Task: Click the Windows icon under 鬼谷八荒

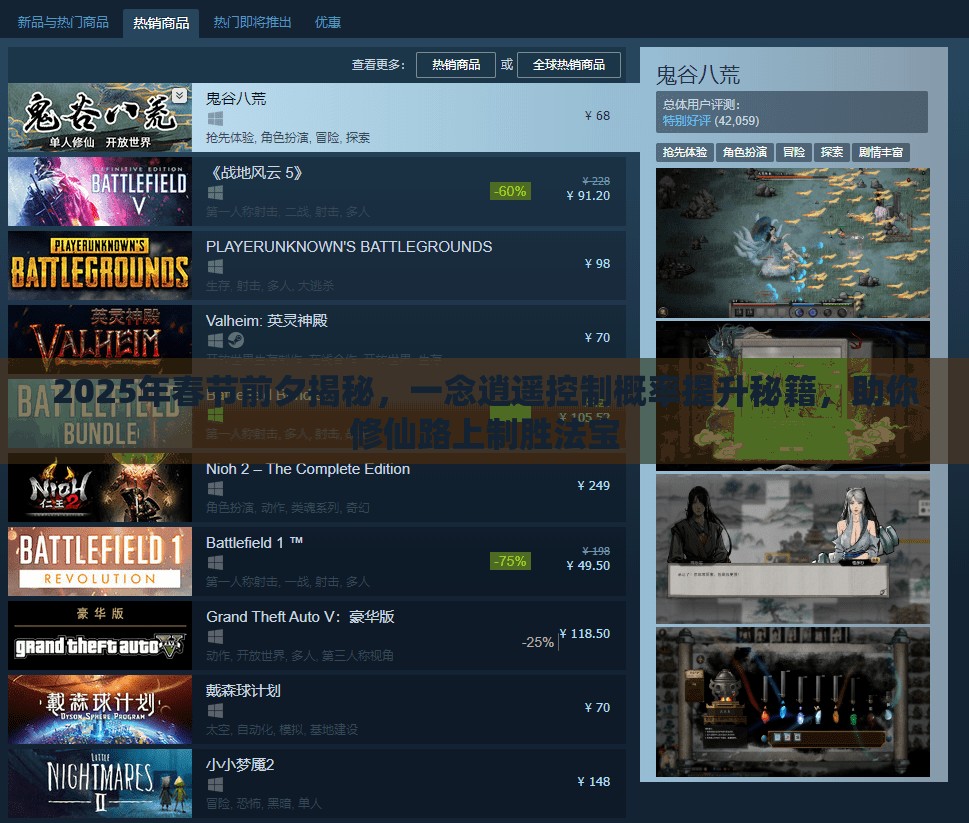Action: [215, 119]
